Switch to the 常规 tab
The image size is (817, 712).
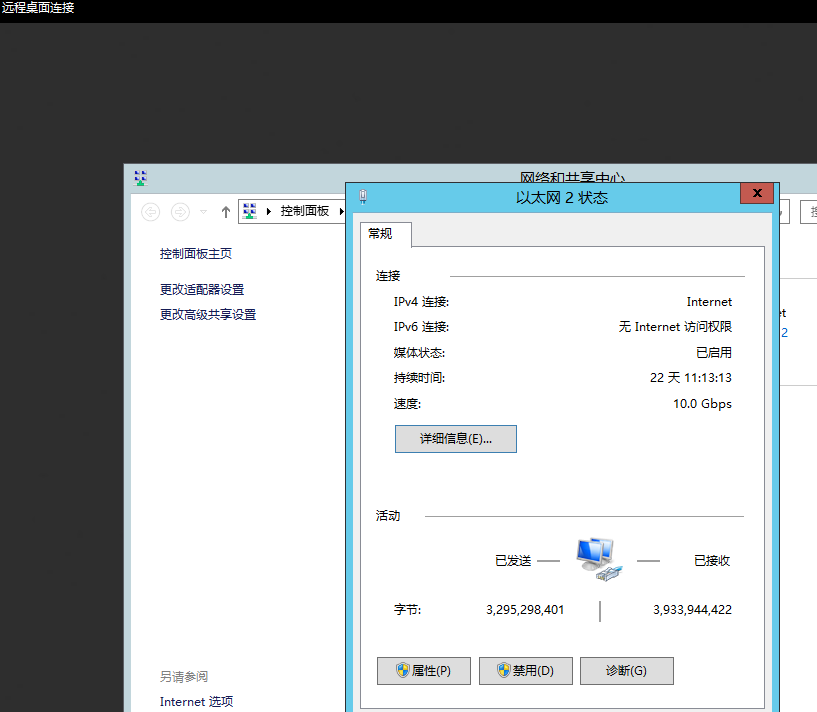tap(381, 234)
